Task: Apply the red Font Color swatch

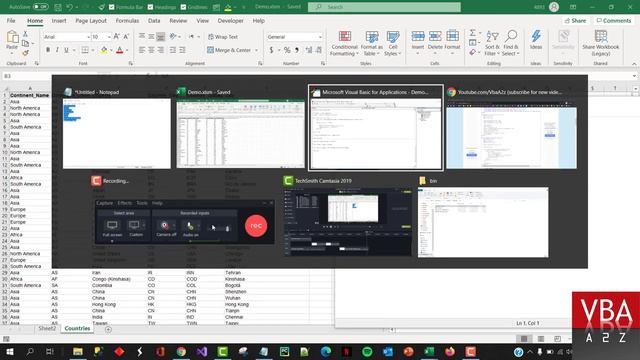Action: (120, 50)
